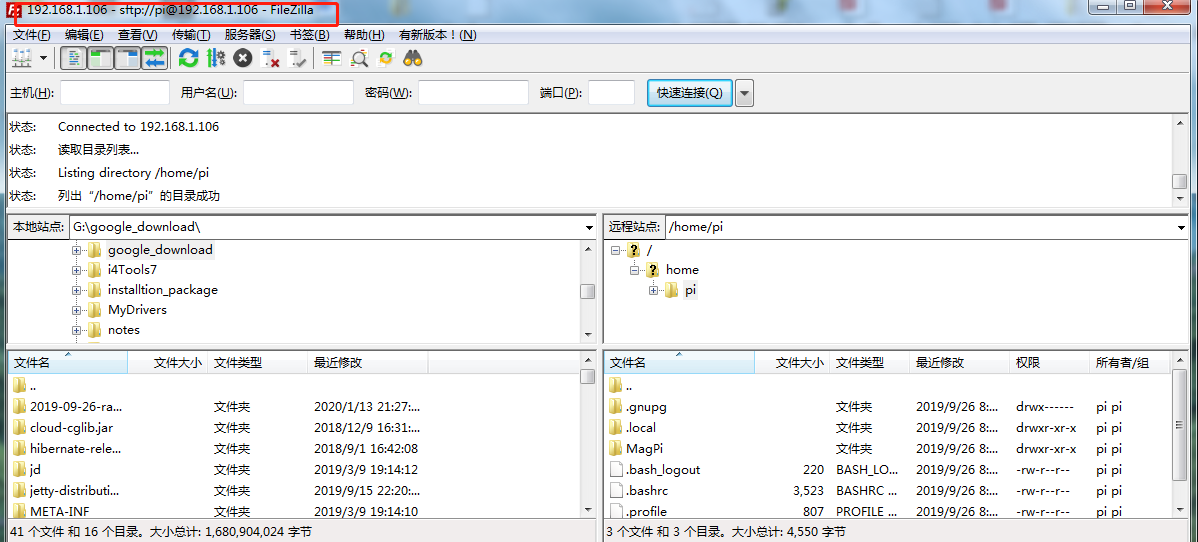The image size is (1198, 542).
Task: Toggle the remote directory tree display
Action: (127, 58)
